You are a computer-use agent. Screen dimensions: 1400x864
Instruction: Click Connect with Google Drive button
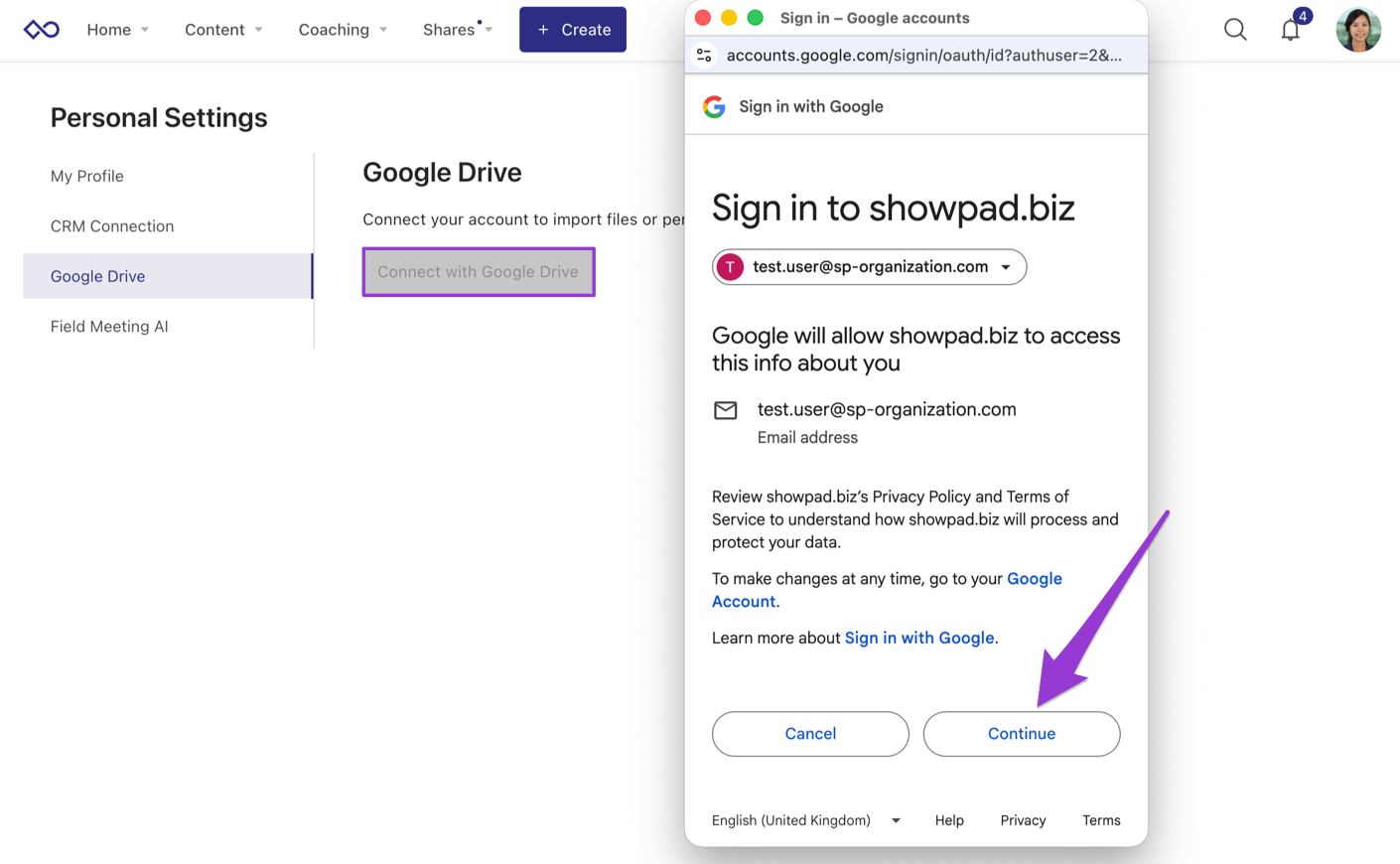tap(479, 272)
